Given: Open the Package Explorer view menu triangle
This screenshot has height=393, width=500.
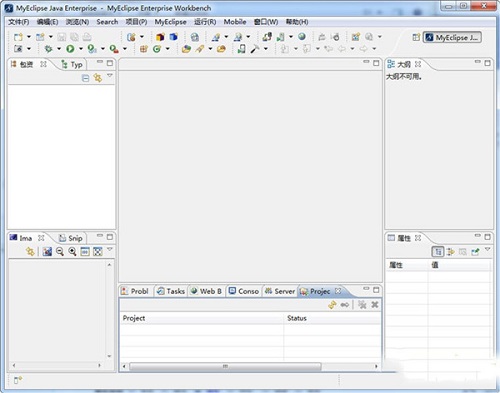Looking at the screenshot, I should [110, 76].
